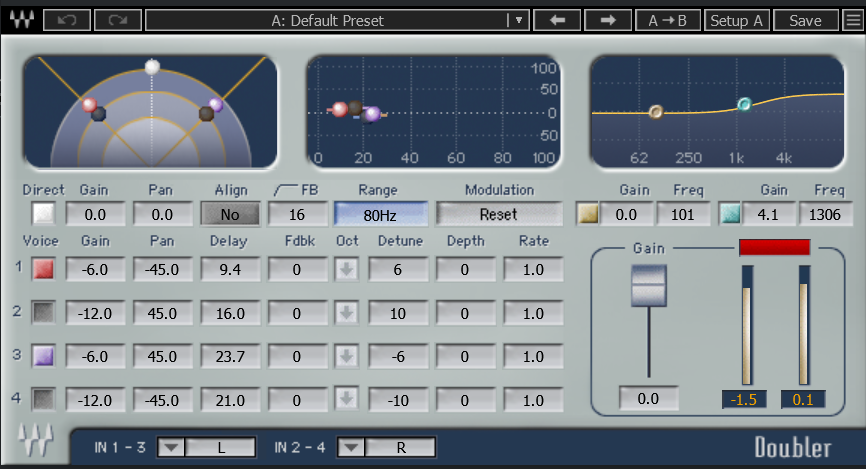Click the Waves logo in the toolbar
866x469 pixels.
pyautogui.click(x=22, y=20)
